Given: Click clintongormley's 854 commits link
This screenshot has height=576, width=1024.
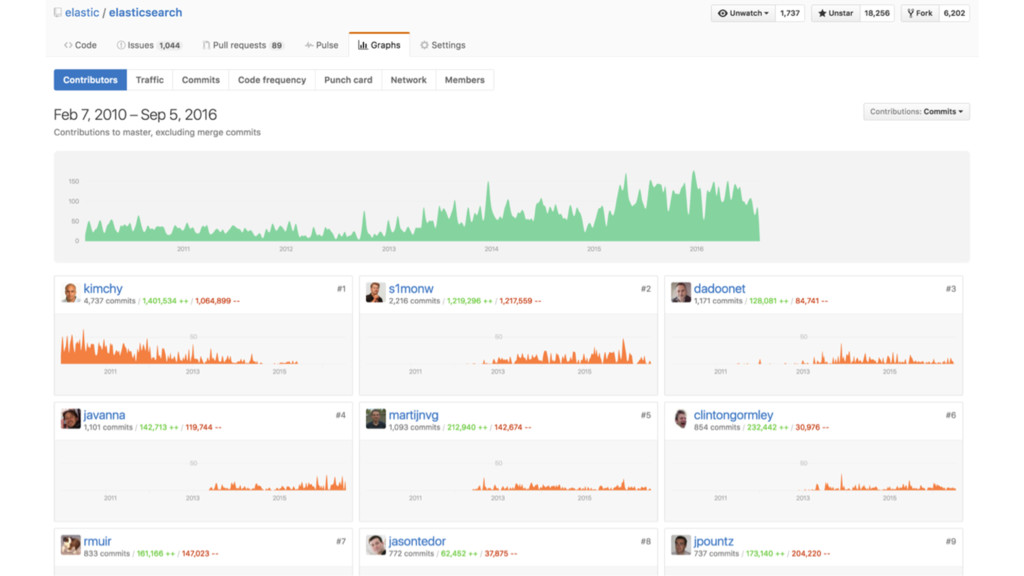Looking at the screenshot, I should (716, 427).
